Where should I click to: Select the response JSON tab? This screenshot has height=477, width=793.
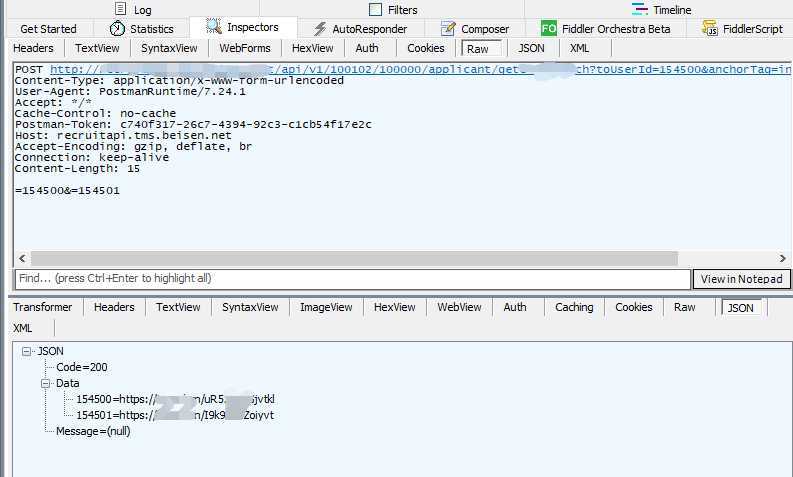pos(741,308)
